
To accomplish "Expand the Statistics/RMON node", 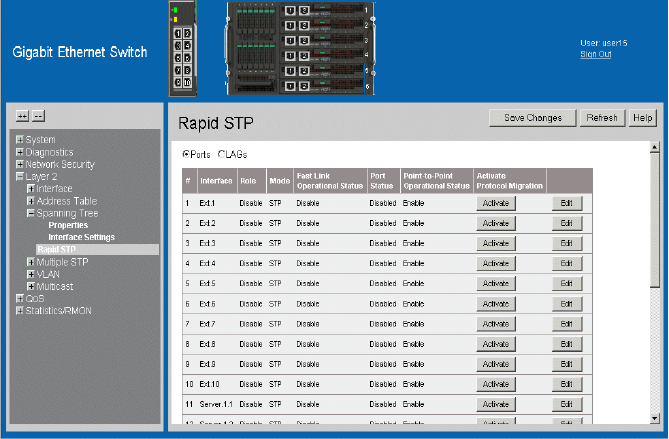I will (x=20, y=311).
